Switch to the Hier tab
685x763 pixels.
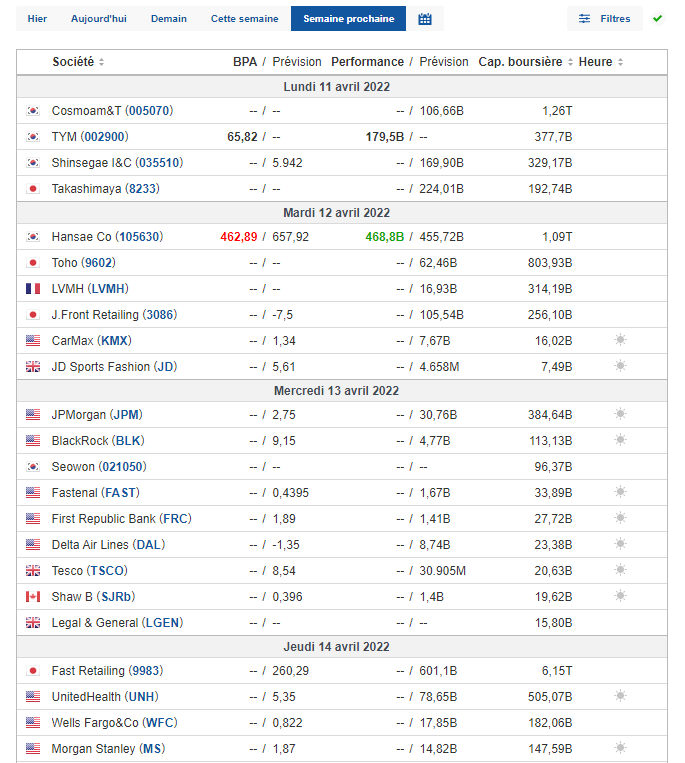37,19
